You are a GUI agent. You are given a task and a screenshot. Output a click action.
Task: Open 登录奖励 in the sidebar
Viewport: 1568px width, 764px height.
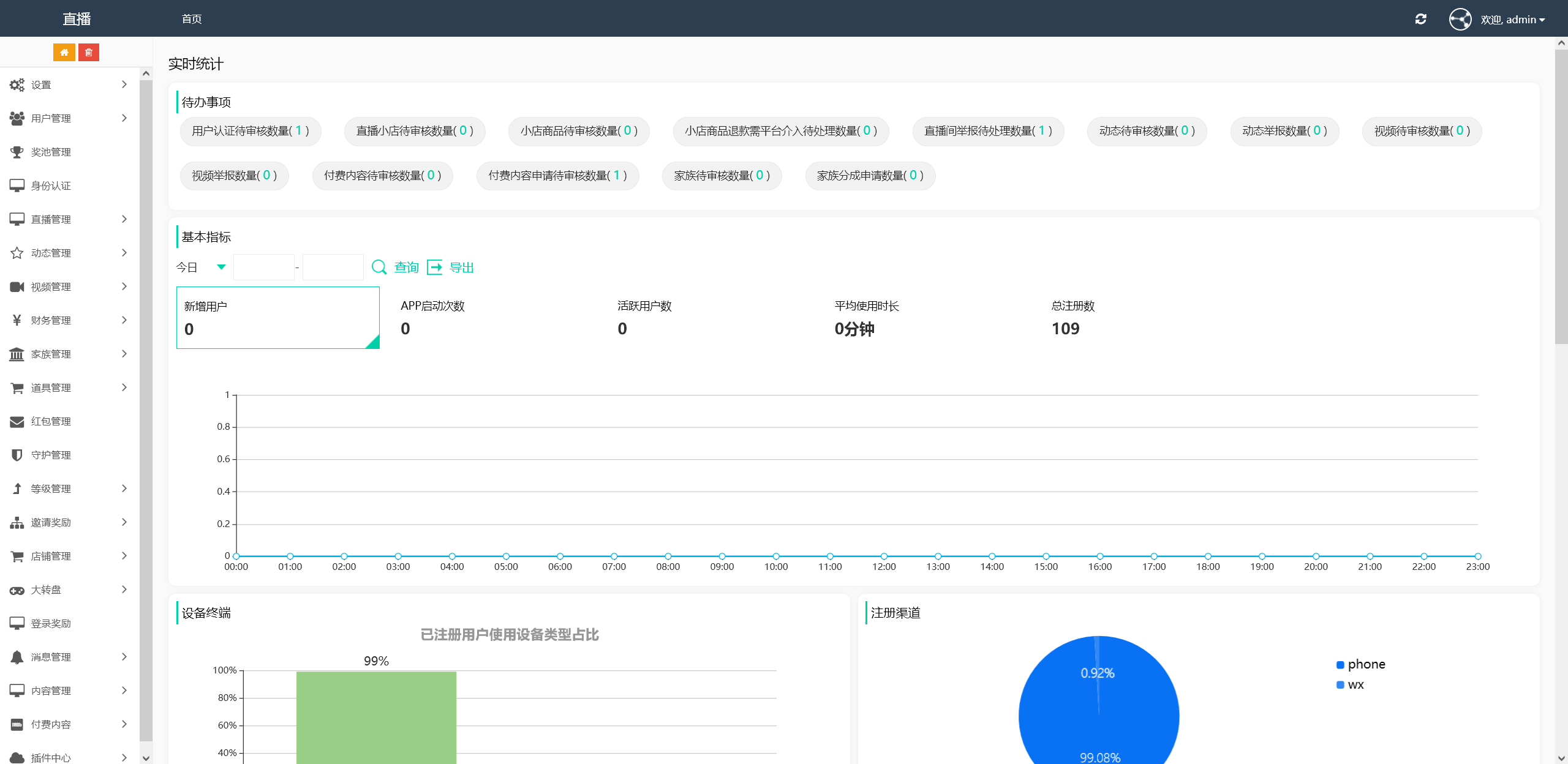[51, 623]
